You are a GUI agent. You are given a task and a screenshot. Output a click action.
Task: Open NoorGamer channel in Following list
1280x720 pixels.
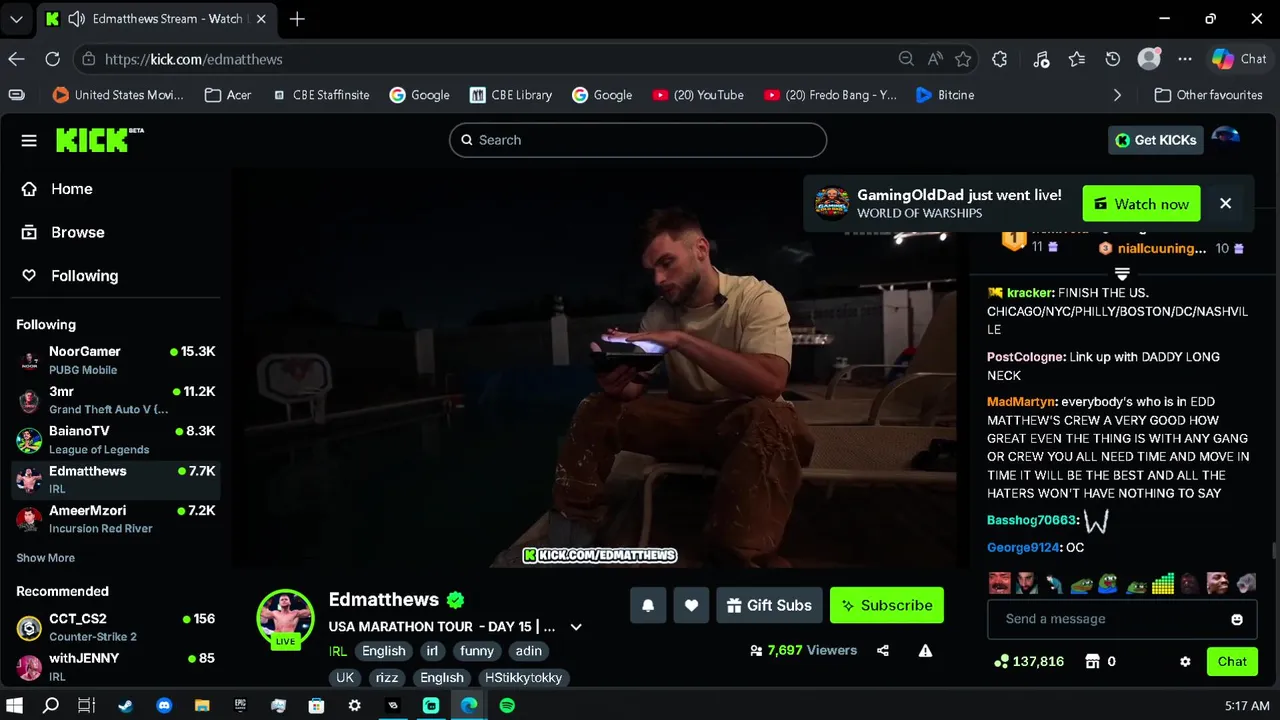[x=116, y=360]
